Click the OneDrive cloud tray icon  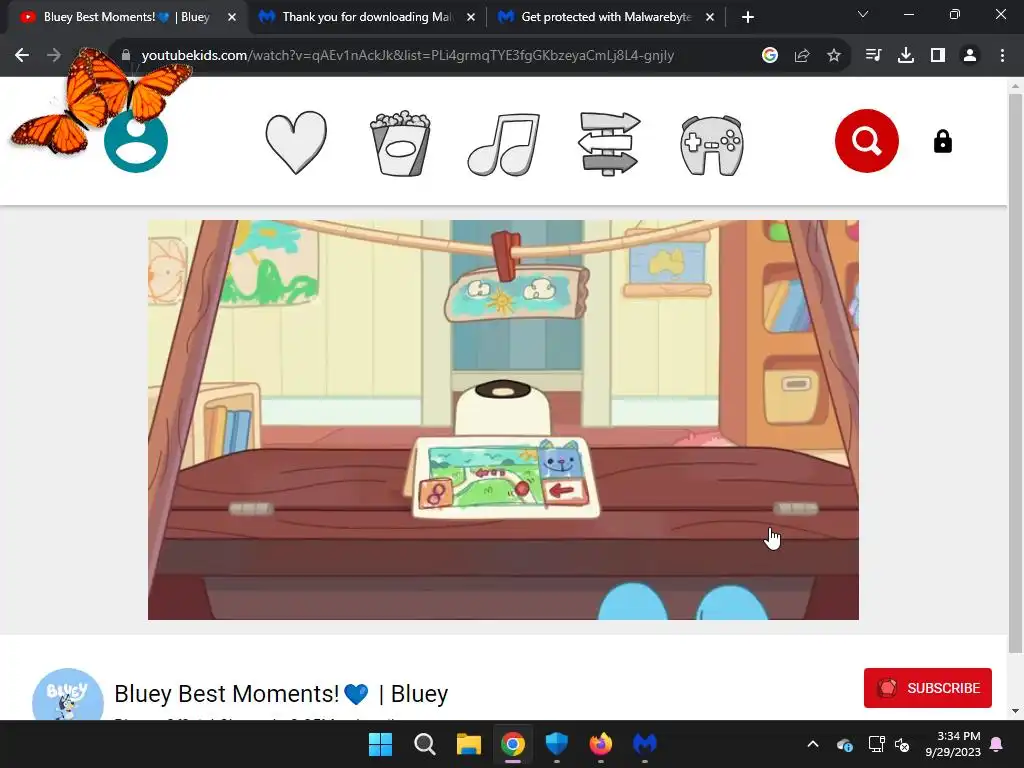coord(844,744)
